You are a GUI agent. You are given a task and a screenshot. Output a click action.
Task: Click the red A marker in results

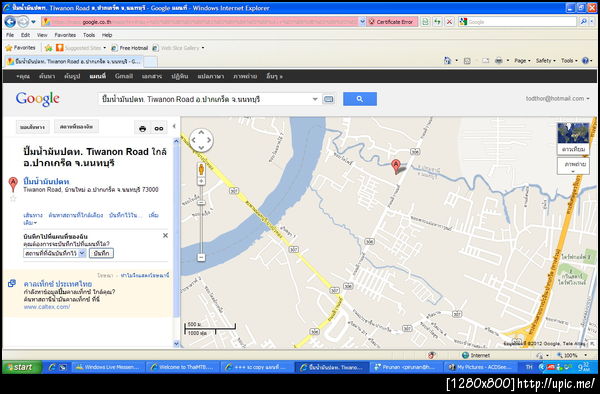pos(13,184)
